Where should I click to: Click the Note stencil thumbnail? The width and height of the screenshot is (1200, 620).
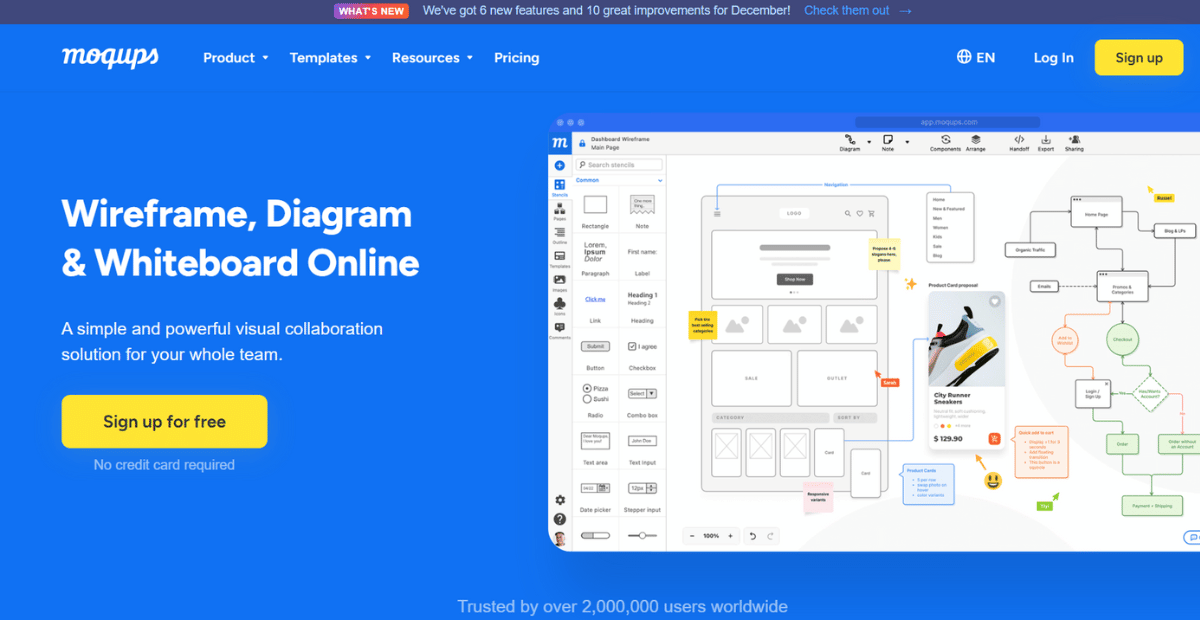[x=642, y=204]
